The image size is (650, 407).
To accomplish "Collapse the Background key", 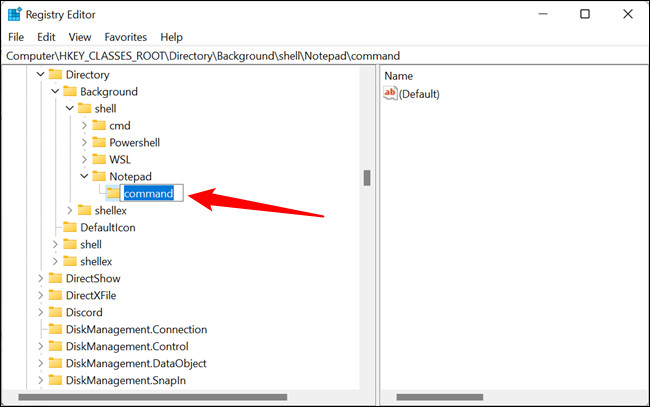I will tap(55, 92).
